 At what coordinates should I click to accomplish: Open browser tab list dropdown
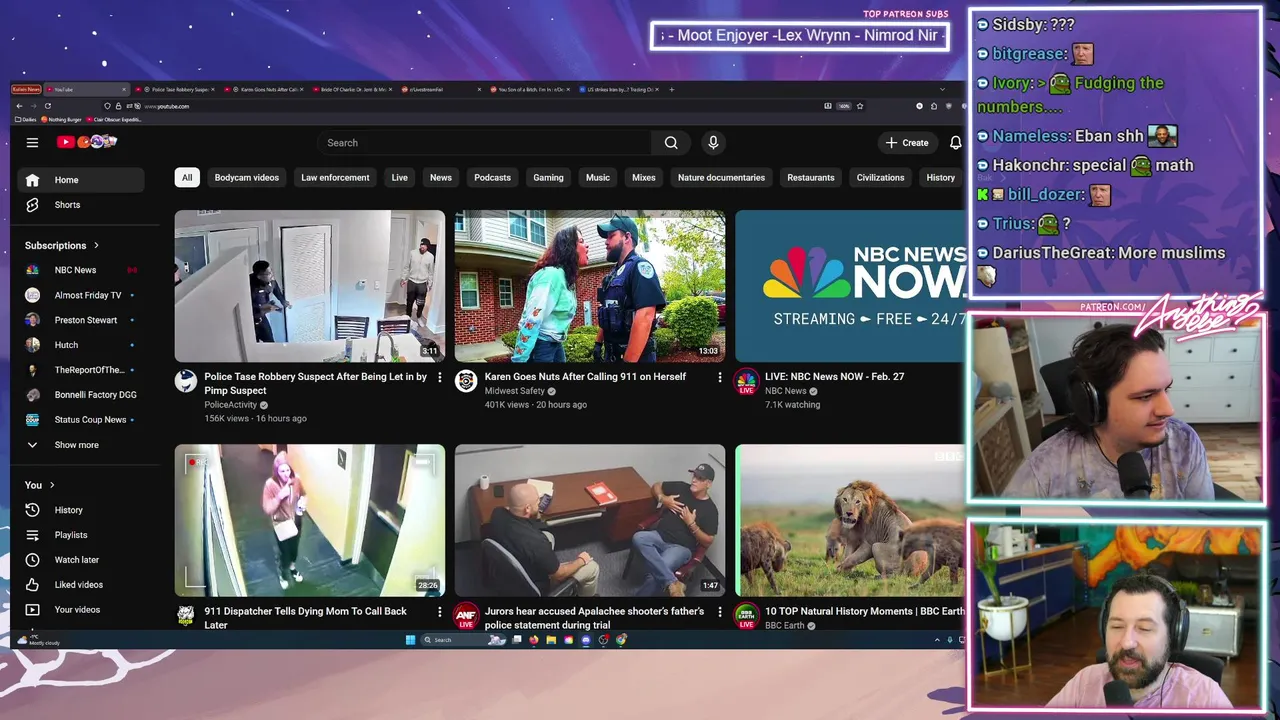tap(941, 89)
